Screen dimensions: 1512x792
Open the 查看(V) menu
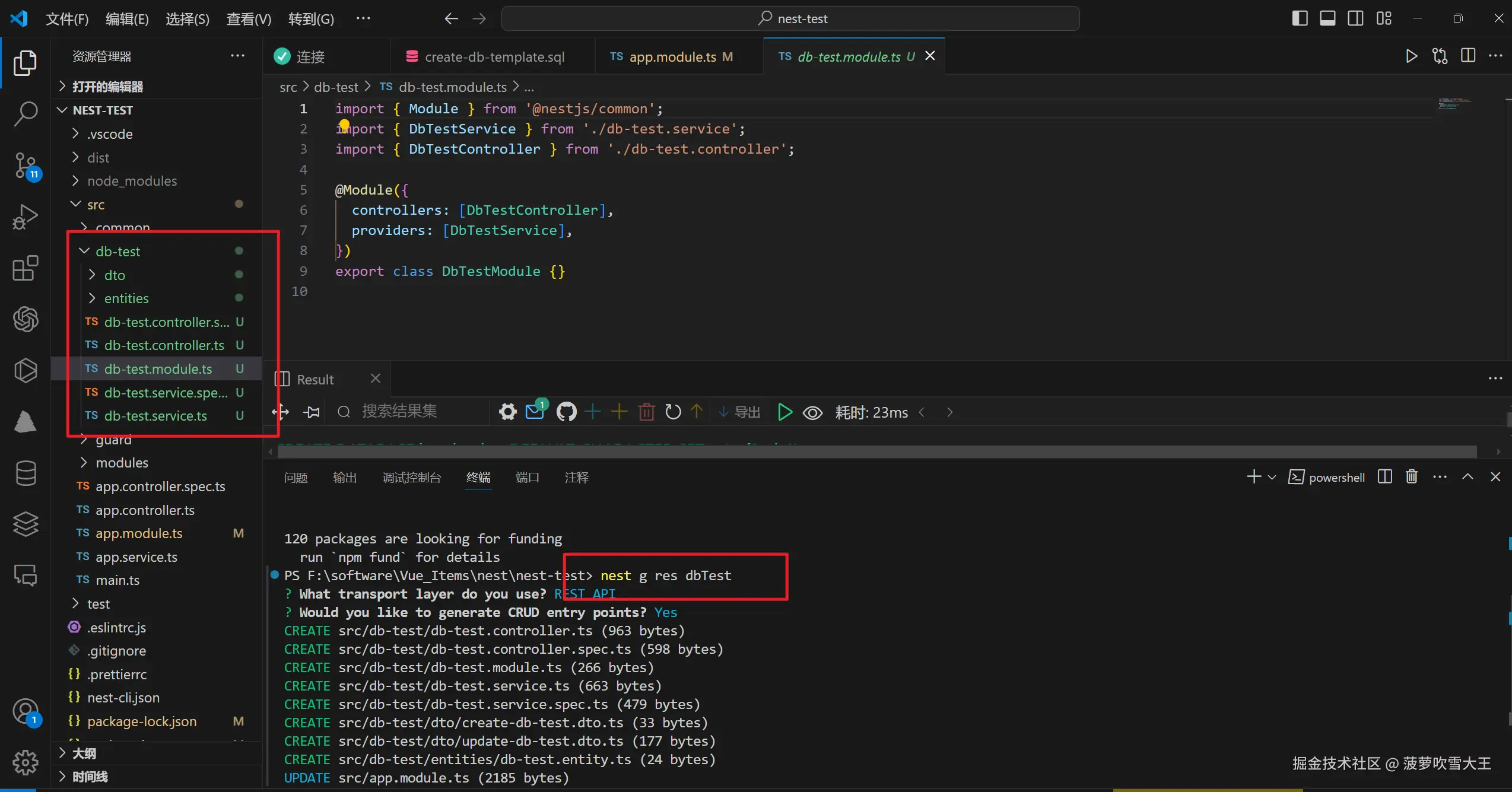pyautogui.click(x=249, y=19)
